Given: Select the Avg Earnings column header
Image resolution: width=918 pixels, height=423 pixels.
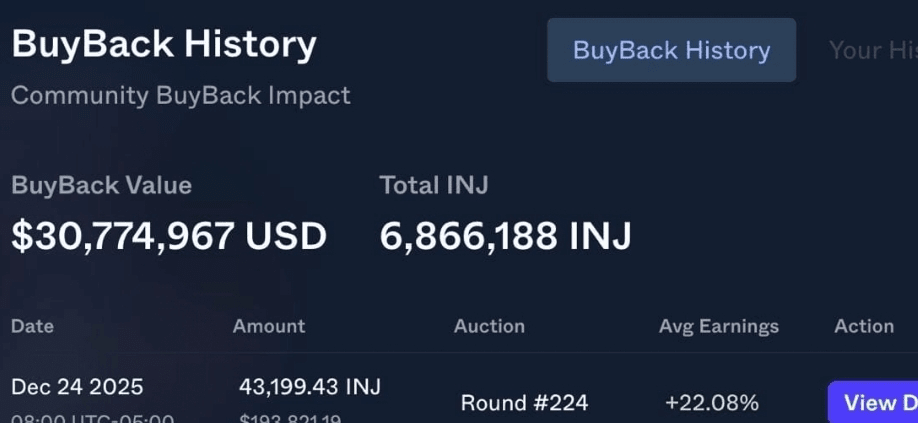Looking at the screenshot, I should point(718,326).
